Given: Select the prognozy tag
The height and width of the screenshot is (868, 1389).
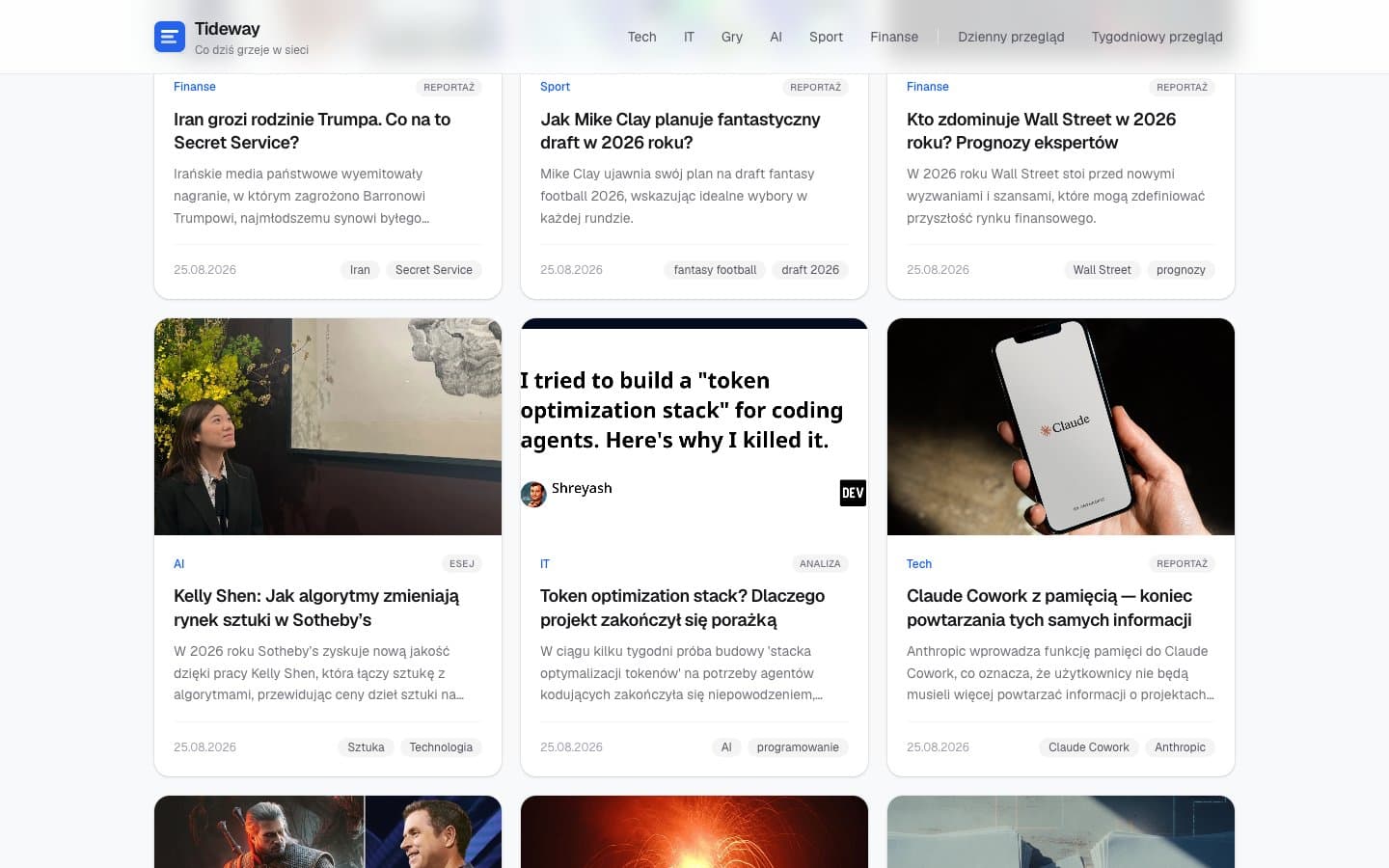Looking at the screenshot, I should (1181, 270).
